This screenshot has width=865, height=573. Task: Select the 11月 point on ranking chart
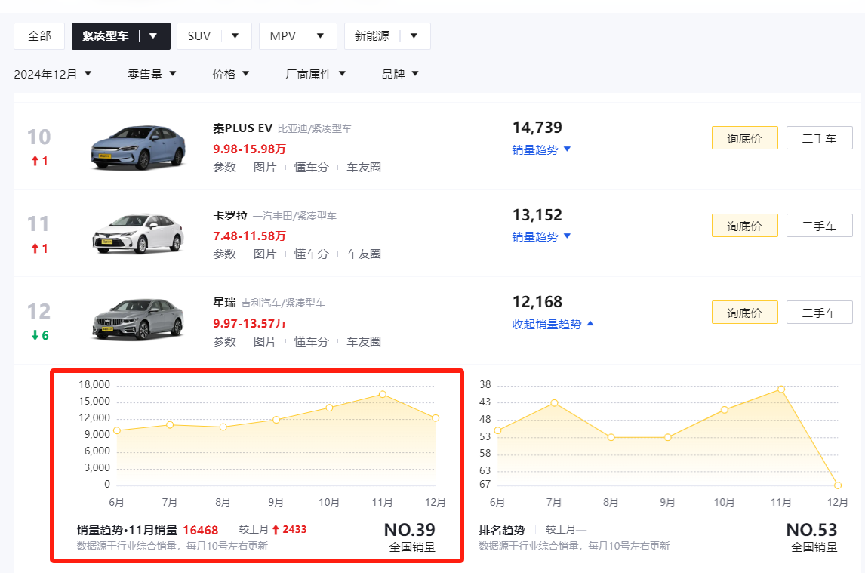(781, 389)
